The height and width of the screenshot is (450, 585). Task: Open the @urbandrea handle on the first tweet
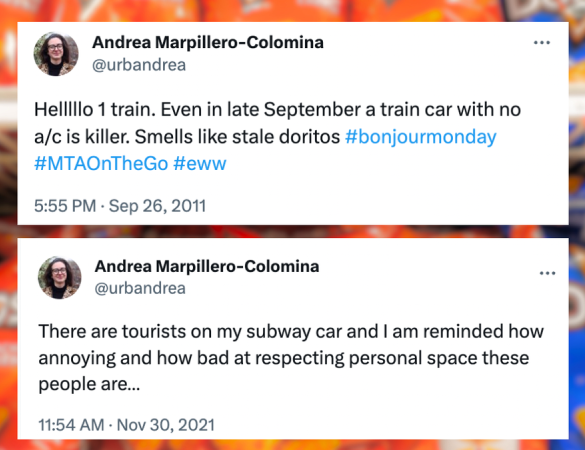(x=139, y=65)
